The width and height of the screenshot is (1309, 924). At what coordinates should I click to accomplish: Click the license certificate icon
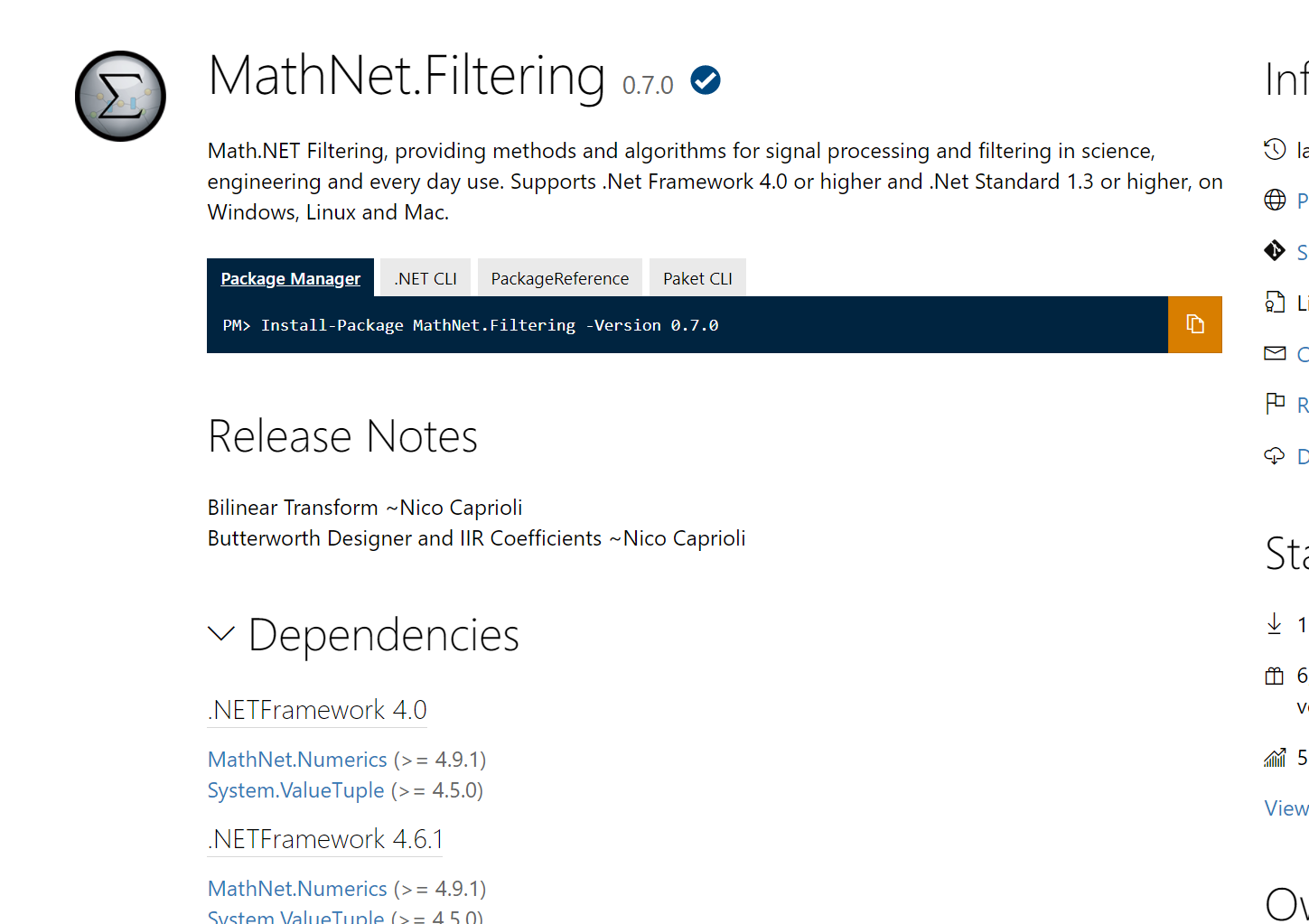coord(1275,302)
